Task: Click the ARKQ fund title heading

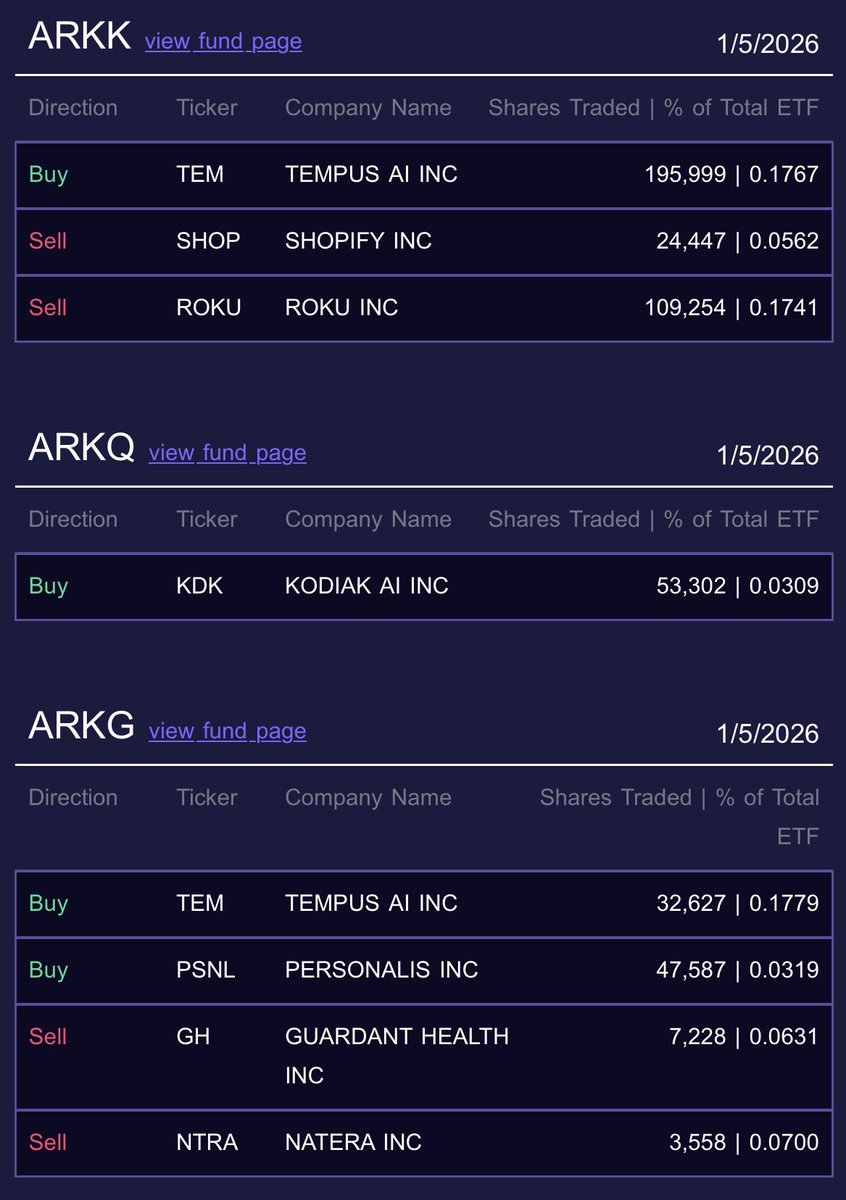Action: pyautogui.click(x=82, y=449)
